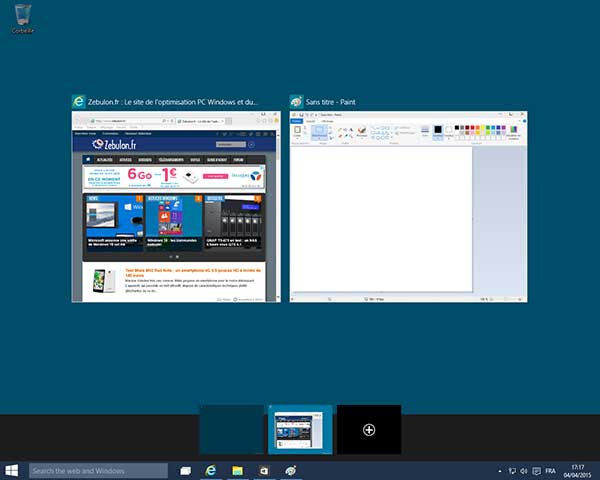Open the notifications action center icon
This screenshot has width=600, height=480.
(x=536, y=471)
